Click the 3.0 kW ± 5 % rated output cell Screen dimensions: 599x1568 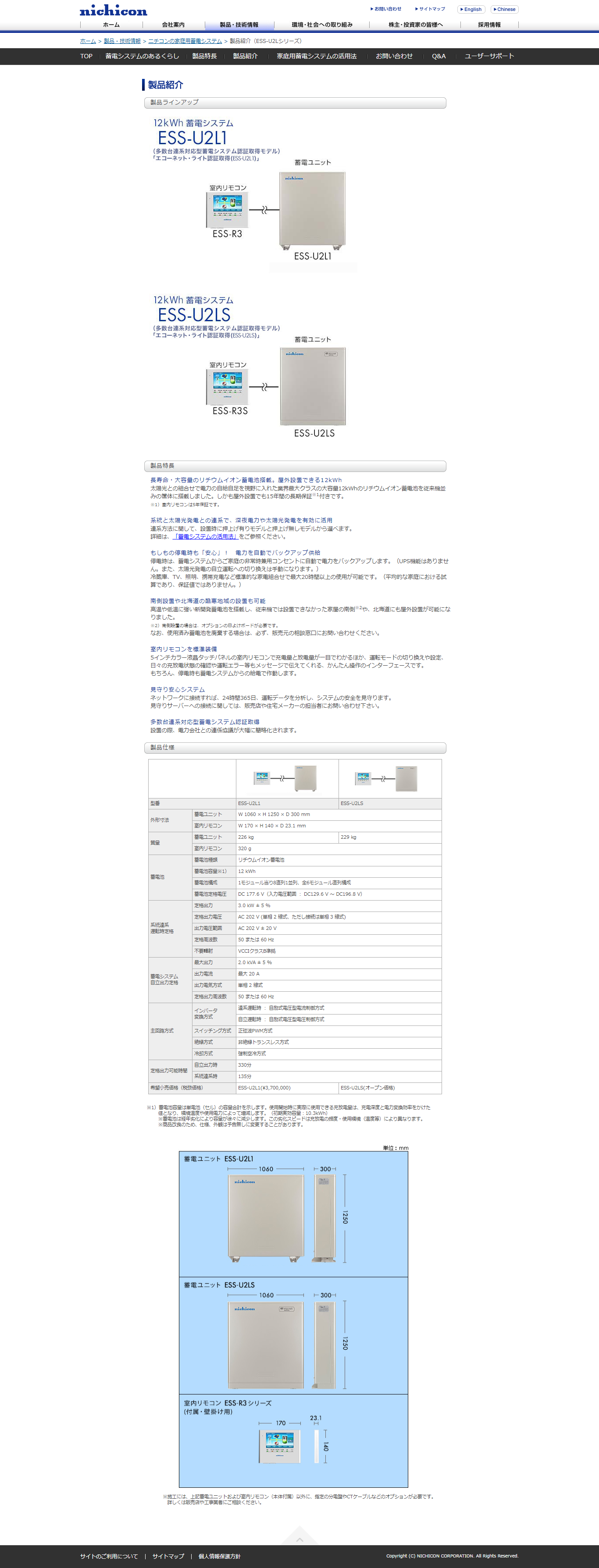tap(339, 906)
